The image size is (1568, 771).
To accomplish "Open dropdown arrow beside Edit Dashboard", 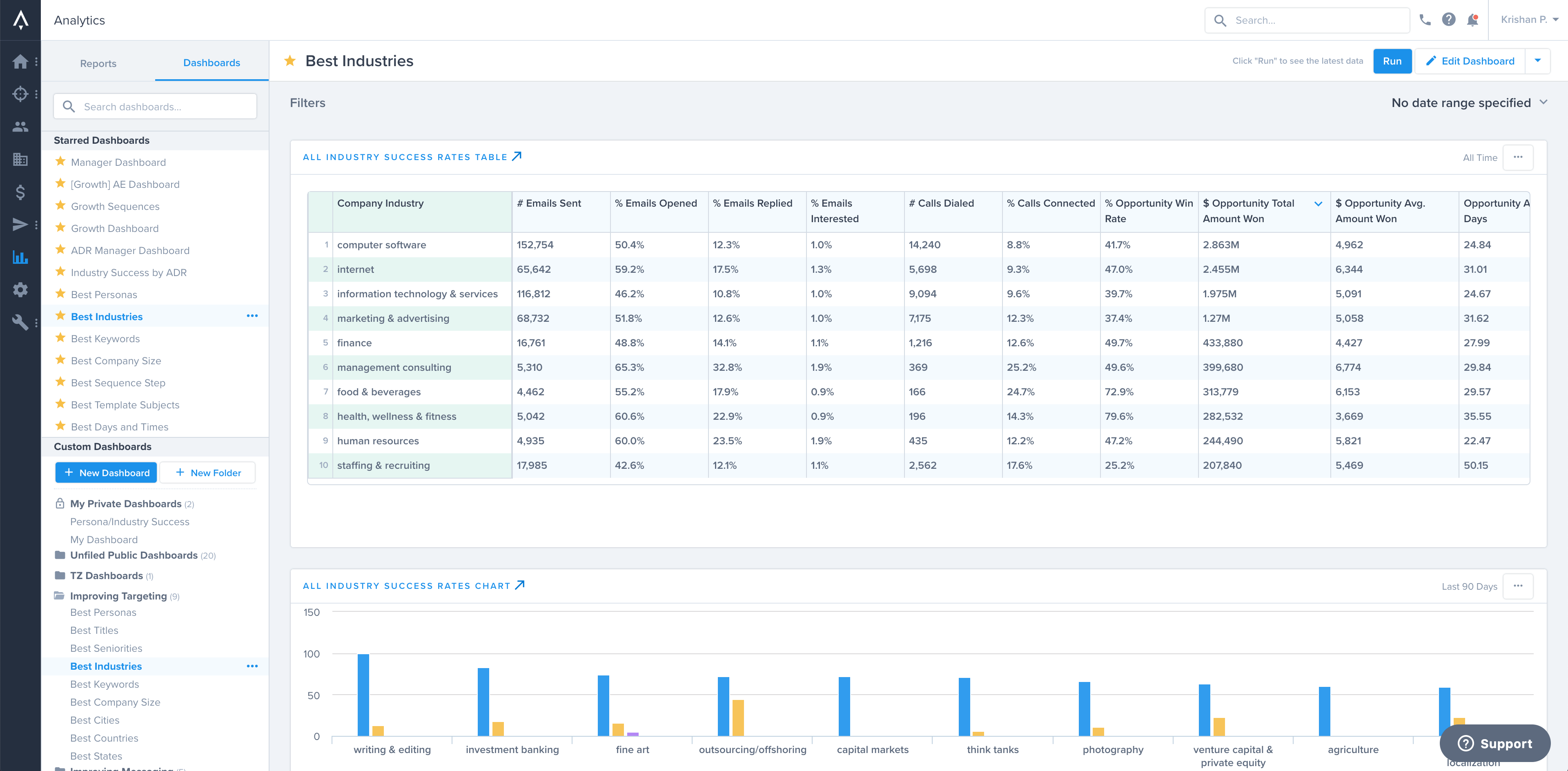I will point(1537,61).
